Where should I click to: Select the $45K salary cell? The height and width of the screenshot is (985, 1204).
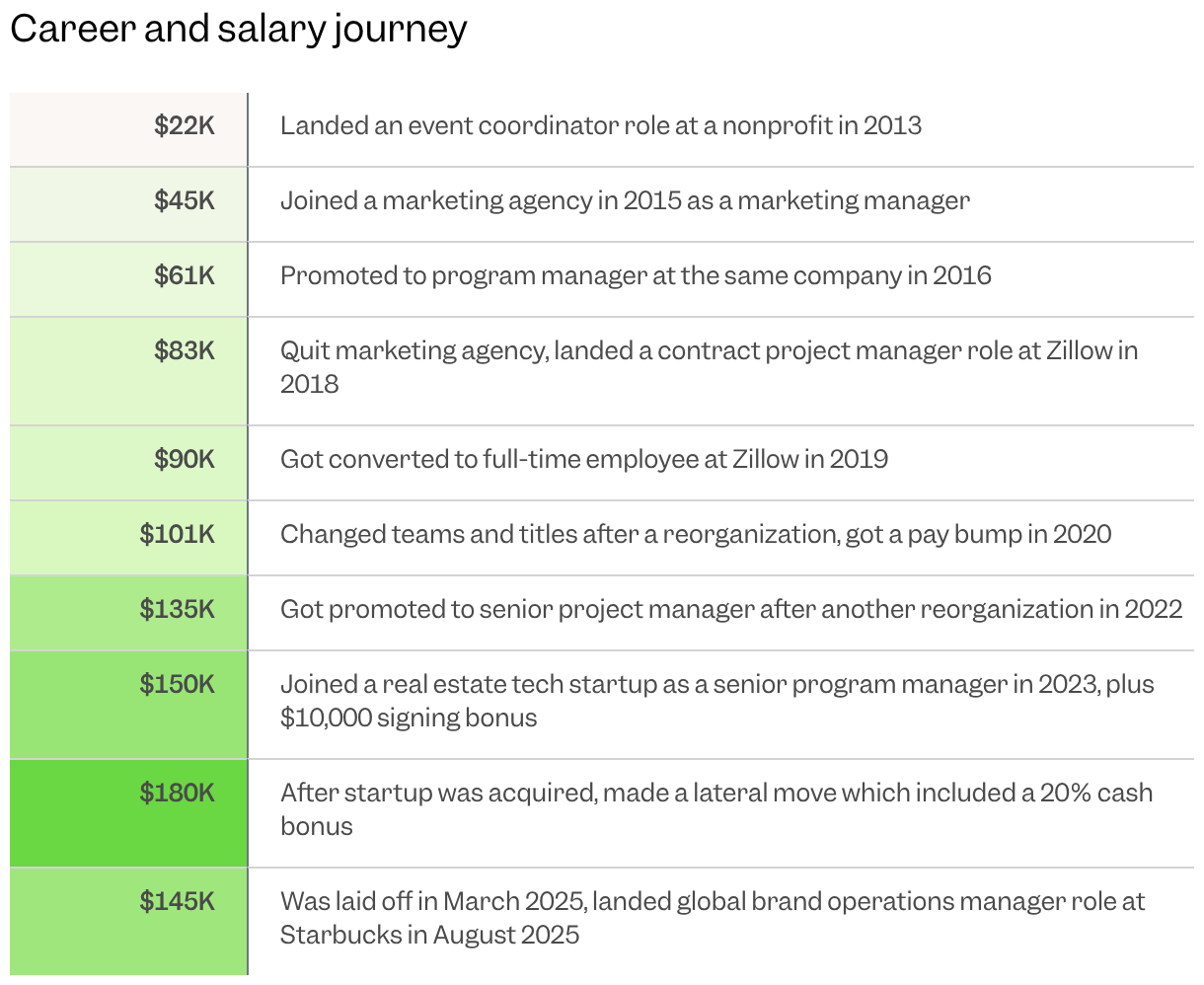pos(128,204)
